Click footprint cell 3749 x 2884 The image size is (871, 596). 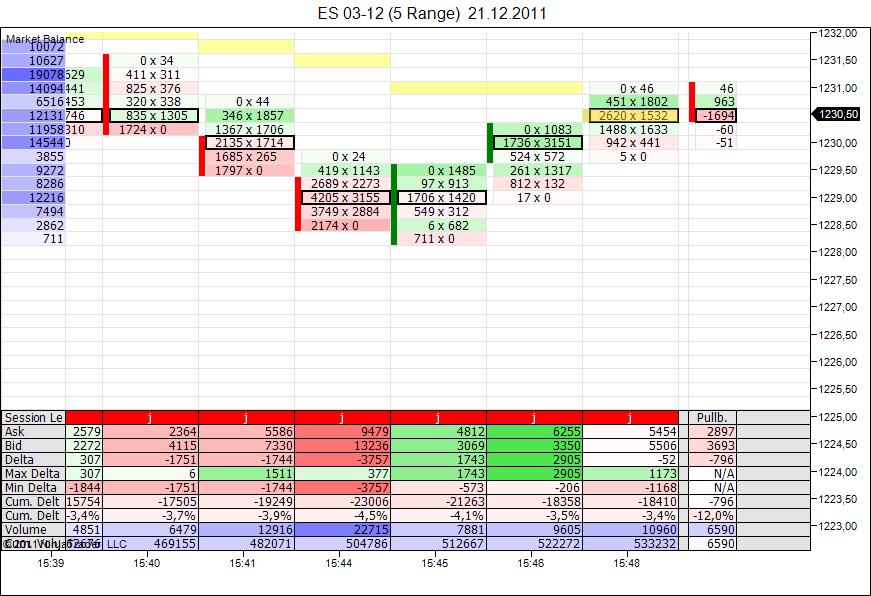[x=346, y=212]
